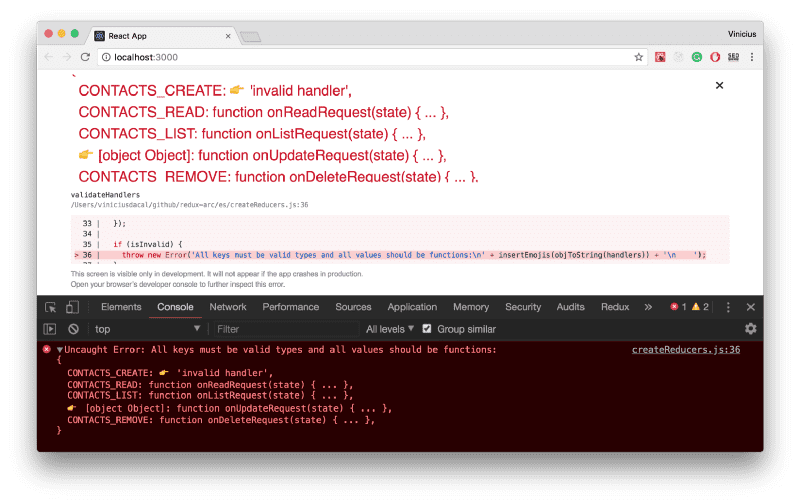The image size is (800, 504).
Task: Activate the inspect element picker
Action: (51, 307)
